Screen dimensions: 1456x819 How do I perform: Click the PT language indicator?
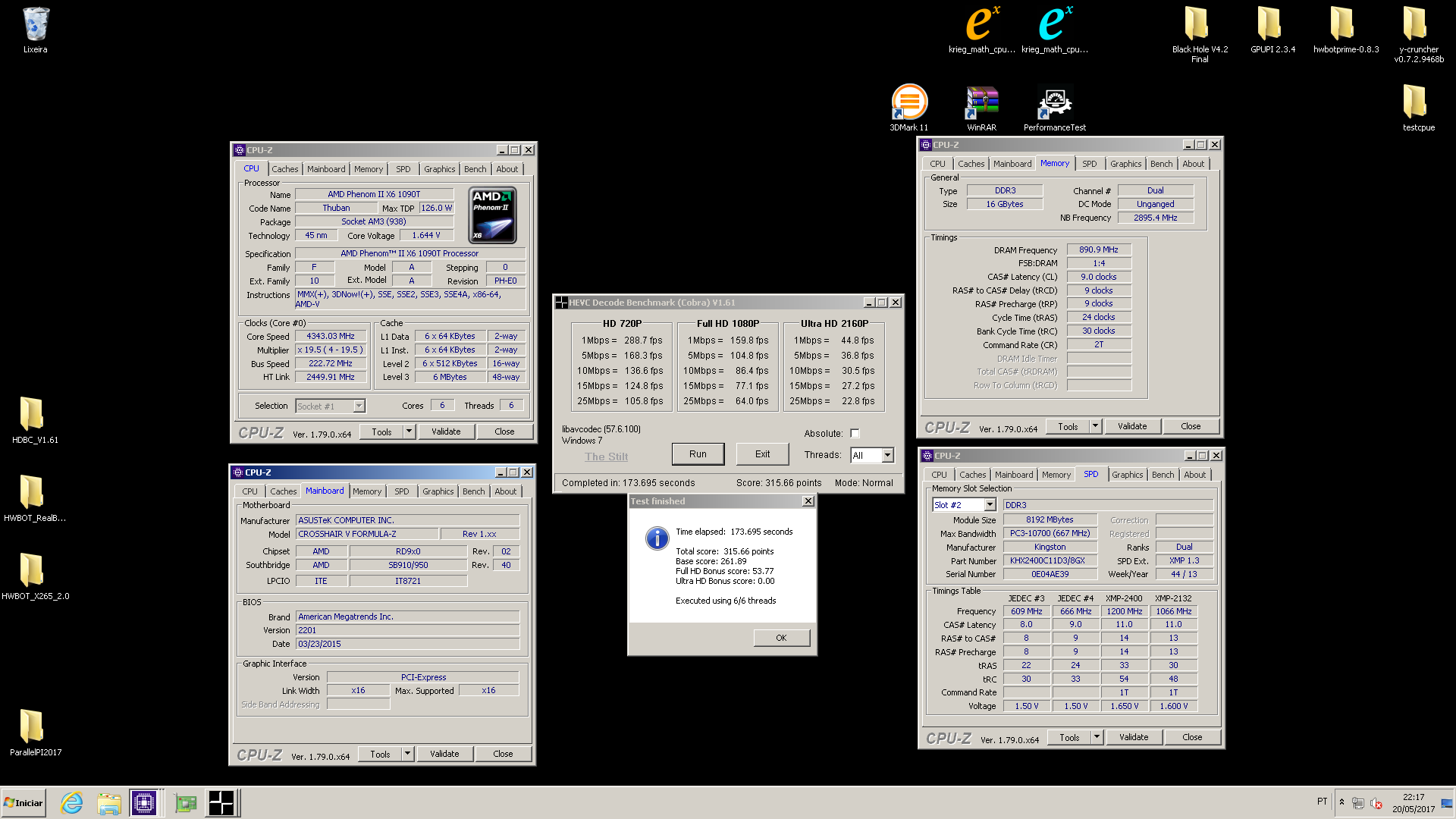[x=1322, y=802]
